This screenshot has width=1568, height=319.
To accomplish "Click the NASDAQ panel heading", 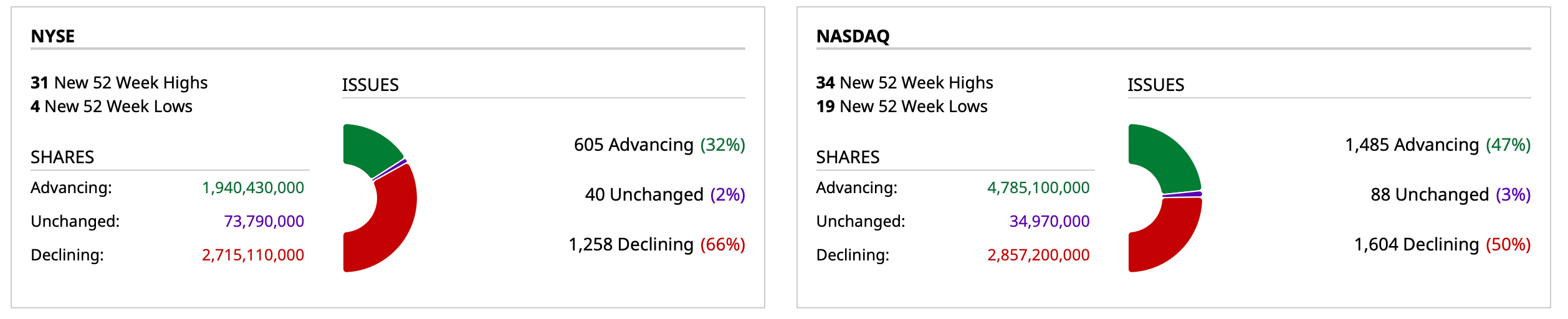I will pyautogui.click(x=853, y=37).
